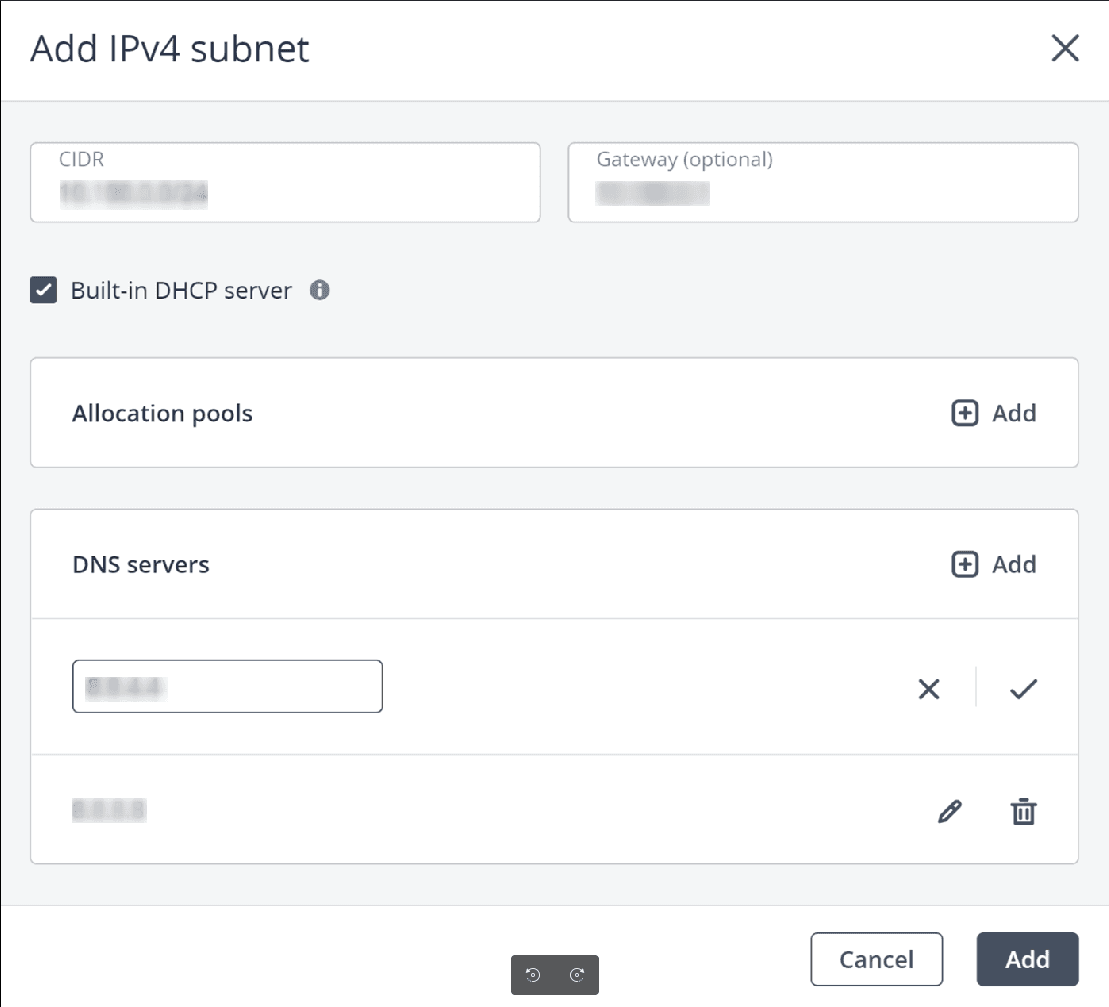Image resolution: width=1109 pixels, height=1007 pixels.
Task: Discard the DNS entry edit with X
Action: point(929,688)
